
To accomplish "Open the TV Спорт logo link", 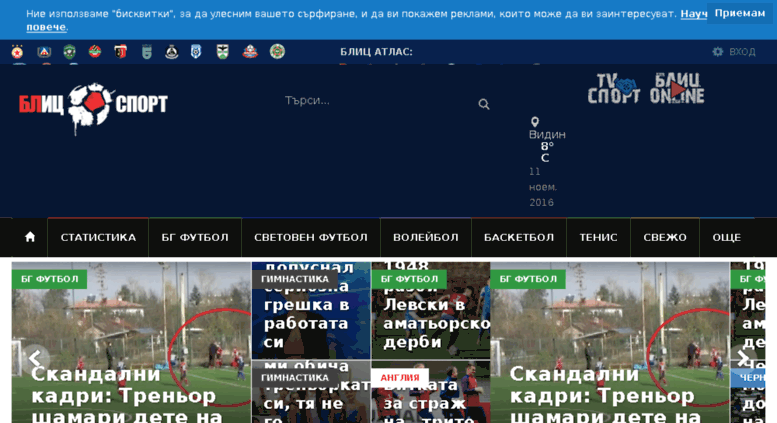I will [x=614, y=89].
